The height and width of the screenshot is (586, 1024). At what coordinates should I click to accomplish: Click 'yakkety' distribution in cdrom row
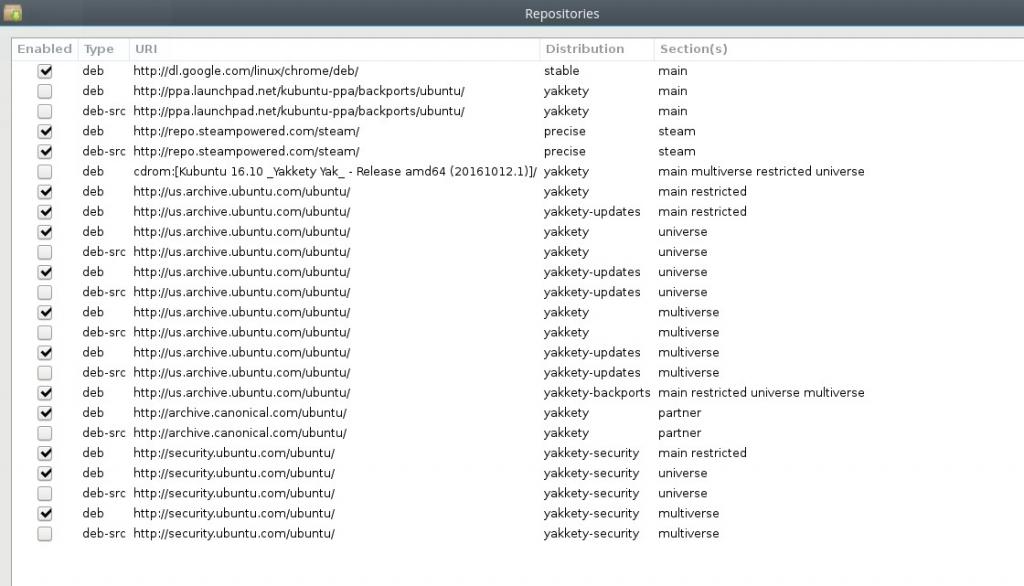pyautogui.click(x=566, y=172)
